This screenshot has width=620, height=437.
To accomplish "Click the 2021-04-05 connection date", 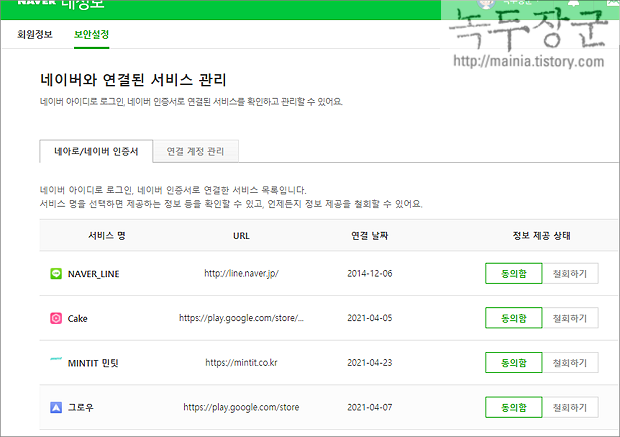I will tap(370, 318).
